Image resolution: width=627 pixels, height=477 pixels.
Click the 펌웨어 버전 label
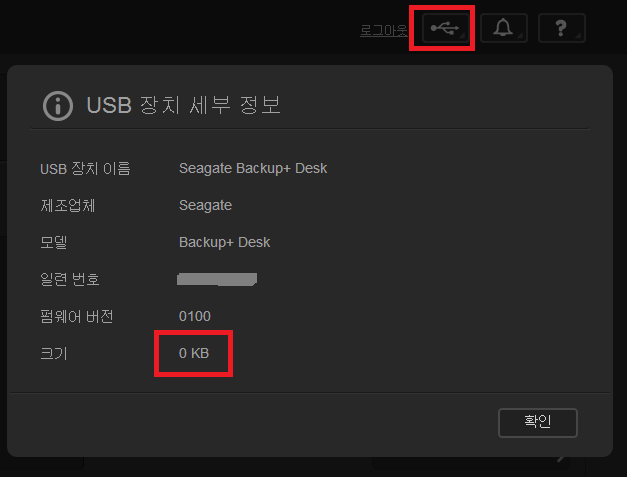(77, 316)
